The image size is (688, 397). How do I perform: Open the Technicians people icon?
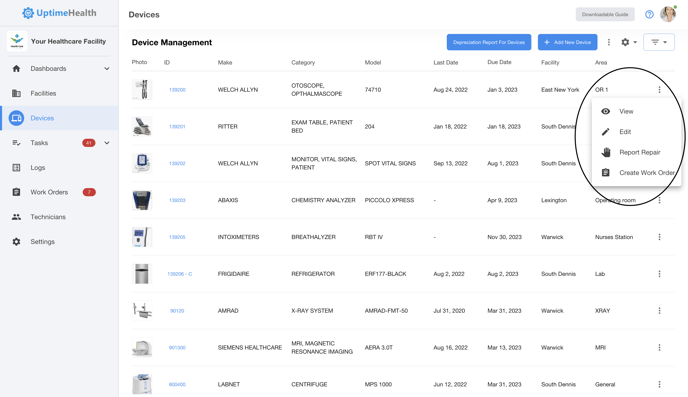coord(16,217)
